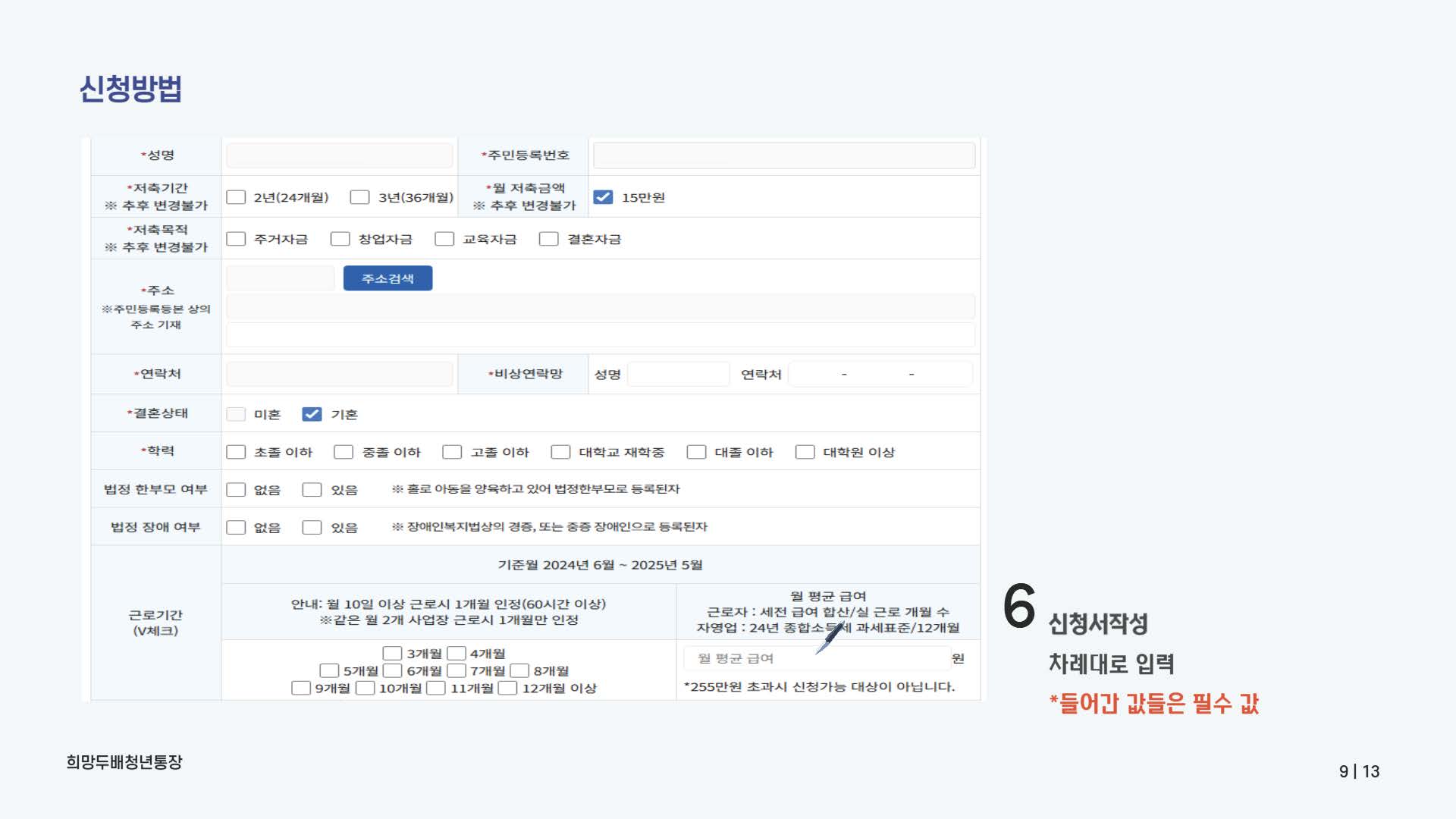Check the 3년(36개월) savings period option
1456x819 pixels.
[x=359, y=196]
